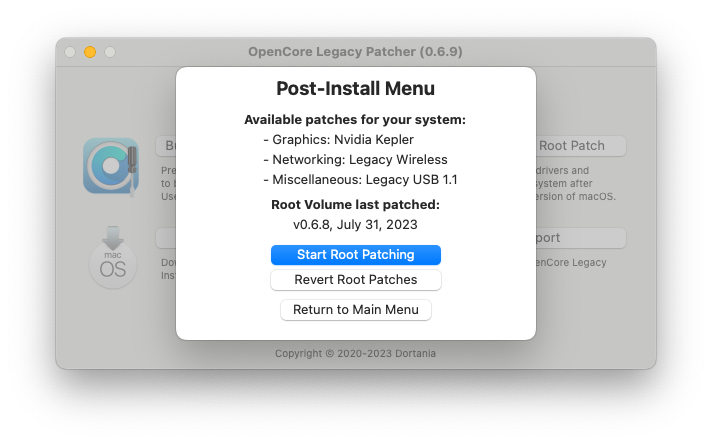The width and height of the screenshot is (712, 443).
Task: Select the Miscellaneous: Legacy USB 1.1 line
Action: tap(360, 180)
